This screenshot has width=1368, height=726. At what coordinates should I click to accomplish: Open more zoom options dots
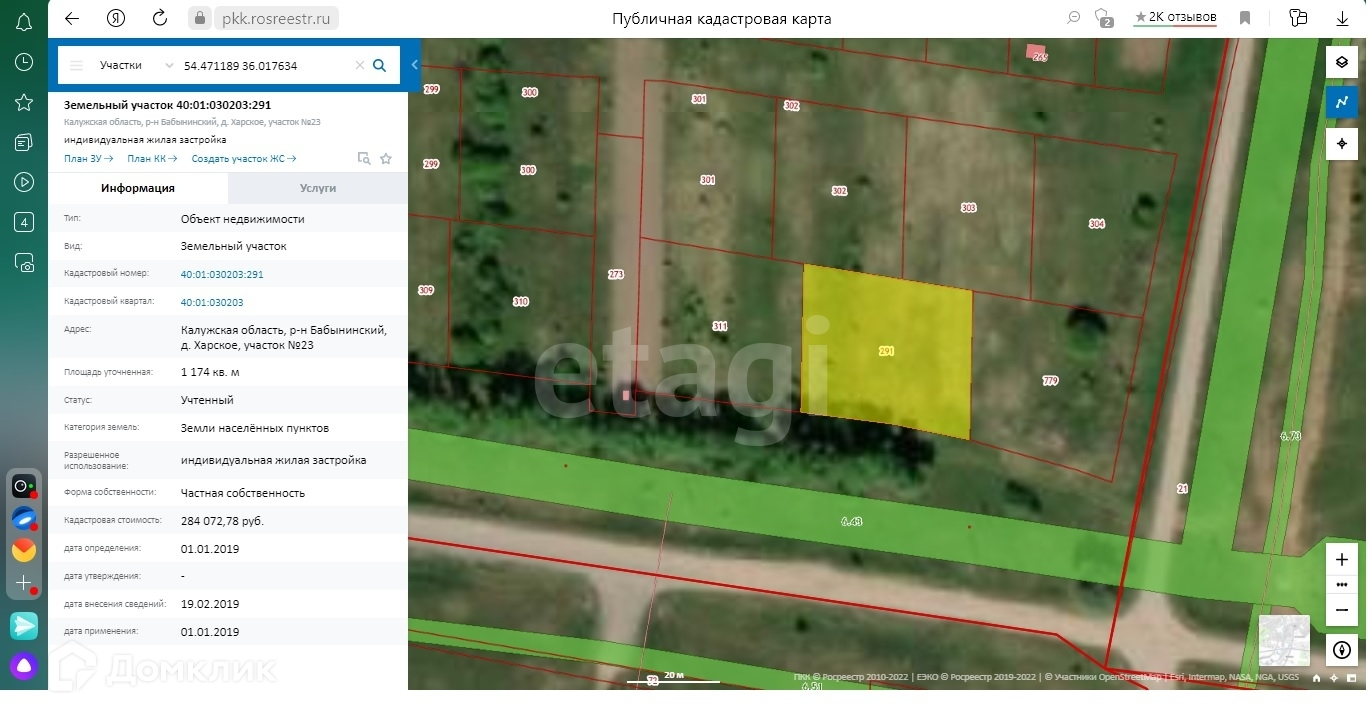click(x=1342, y=584)
